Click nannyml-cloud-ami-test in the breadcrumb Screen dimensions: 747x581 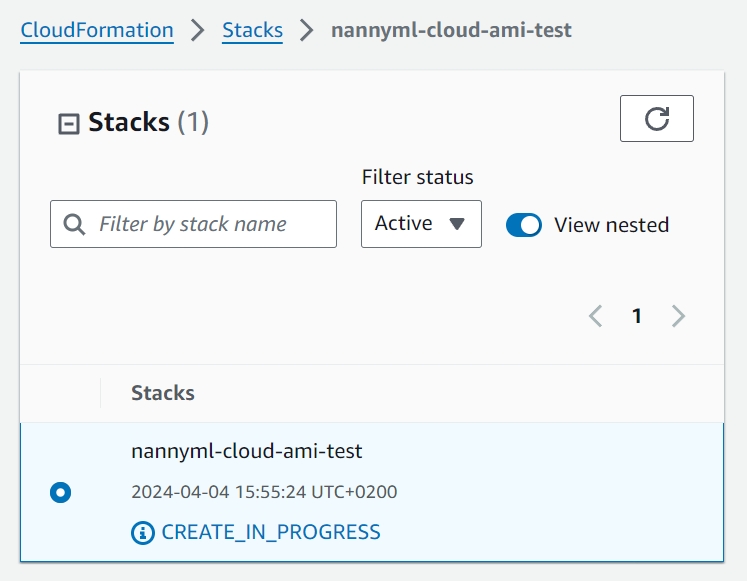(x=451, y=30)
